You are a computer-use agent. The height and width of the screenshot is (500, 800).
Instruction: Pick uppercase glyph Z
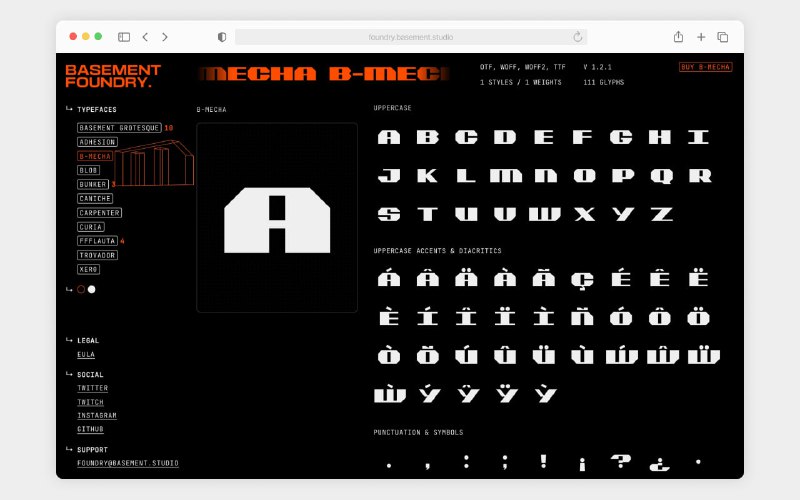pos(662,214)
